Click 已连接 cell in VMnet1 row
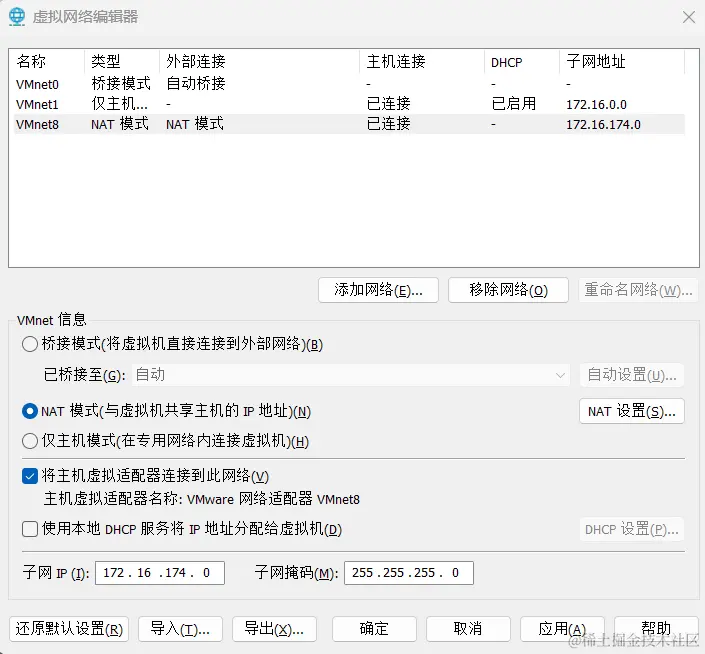This screenshot has height=654, width=705. tap(388, 104)
